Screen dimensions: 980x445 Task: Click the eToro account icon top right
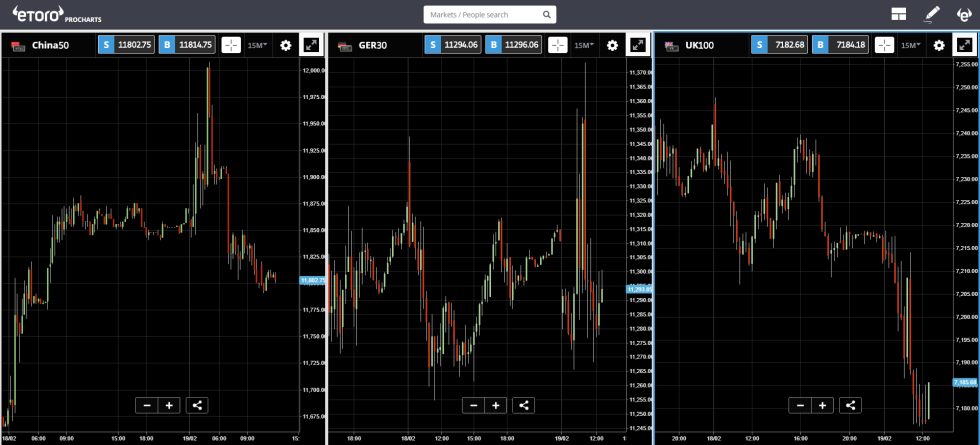[x=963, y=14]
